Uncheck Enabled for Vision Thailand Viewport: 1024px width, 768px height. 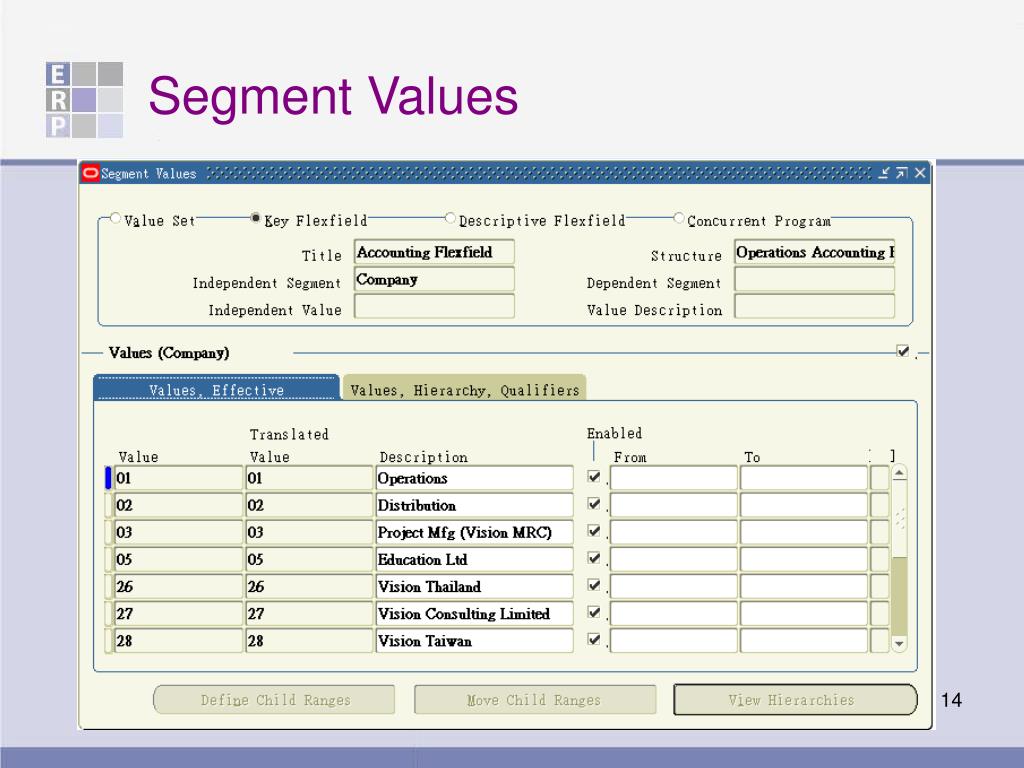[x=594, y=585]
